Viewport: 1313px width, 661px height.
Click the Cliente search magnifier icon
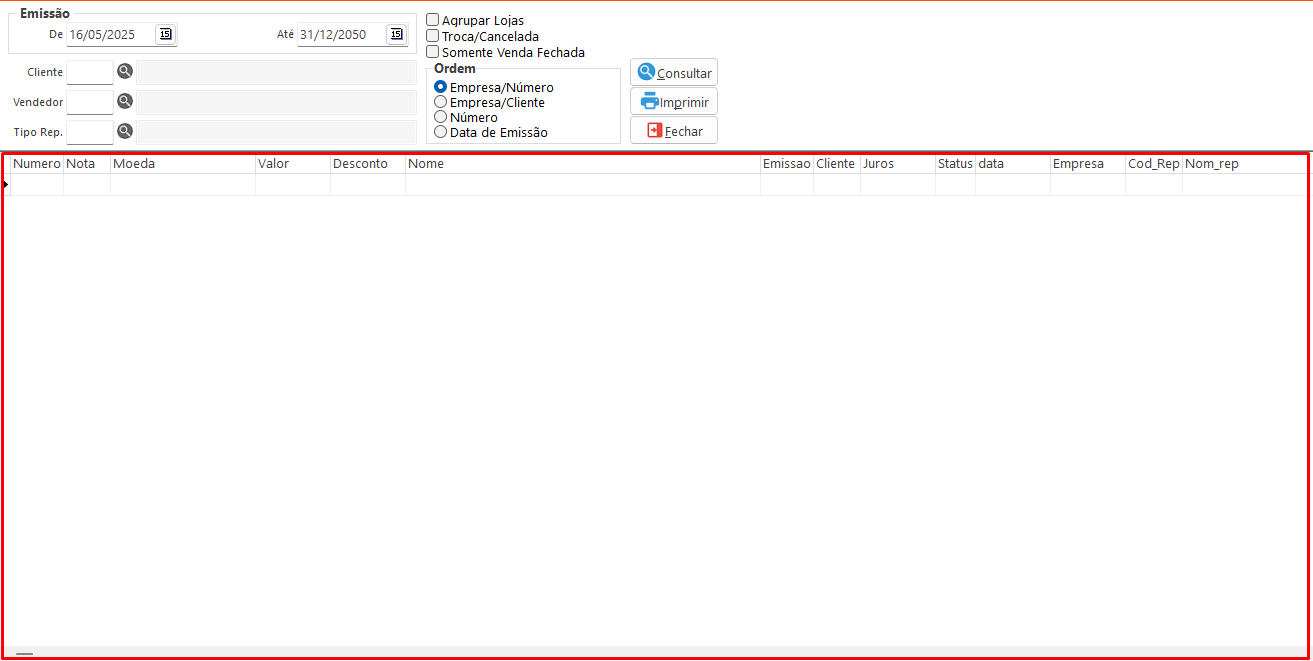[125, 72]
